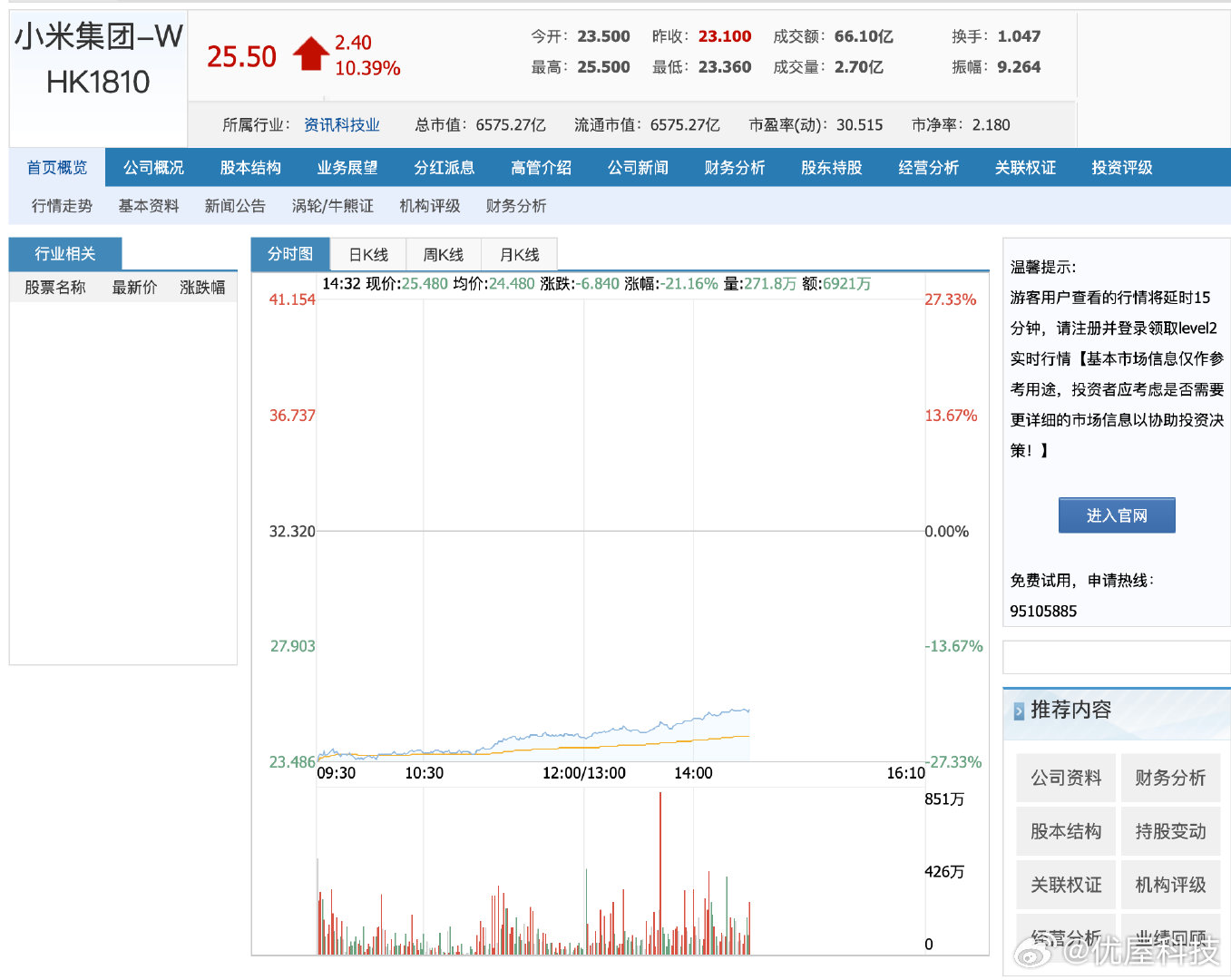Open 财务分析 in recommended content
The width and height of the screenshot is (1231, 980).
click(x=1170, y=778)
